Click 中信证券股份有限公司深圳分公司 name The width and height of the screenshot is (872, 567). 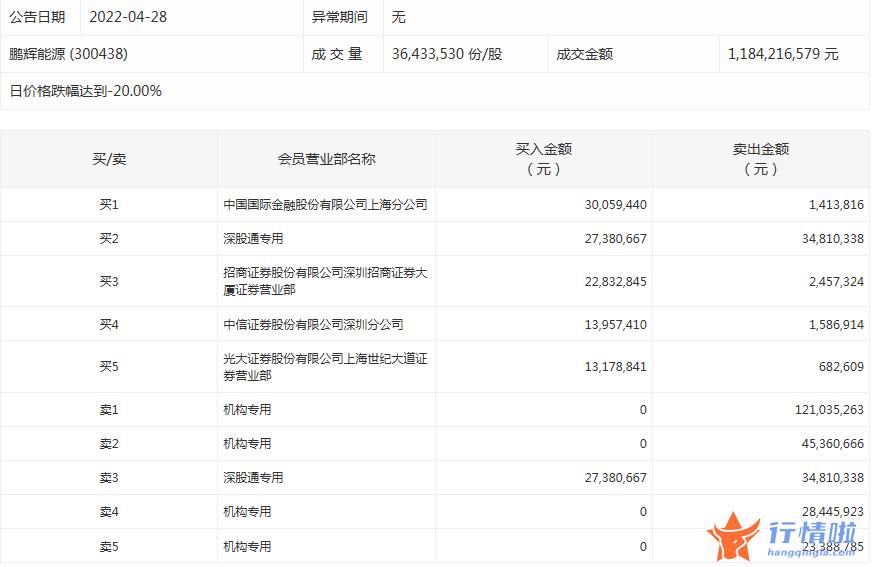(x=313, y=324)
